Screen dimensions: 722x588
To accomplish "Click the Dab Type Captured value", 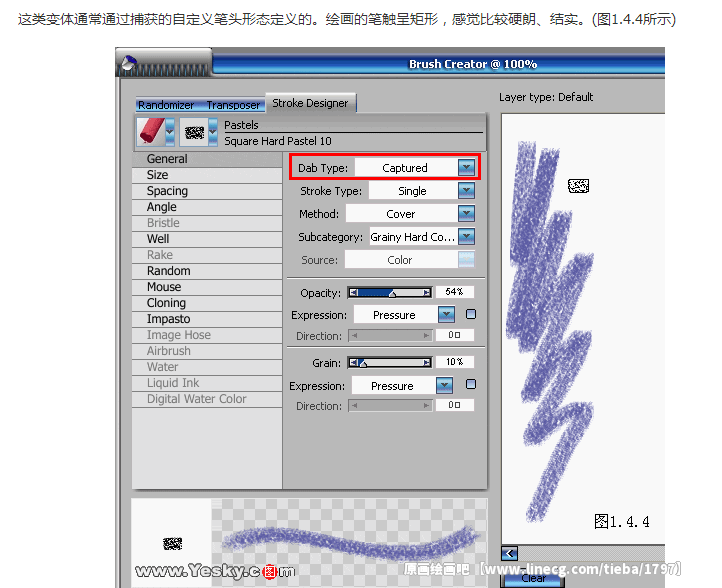I will (405, 168).
